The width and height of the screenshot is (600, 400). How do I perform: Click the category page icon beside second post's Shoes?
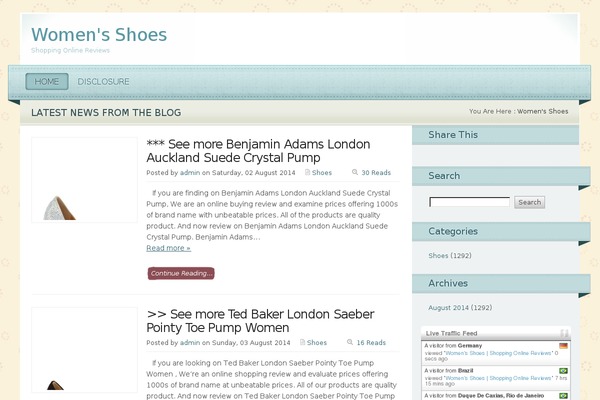coord(301,343)
